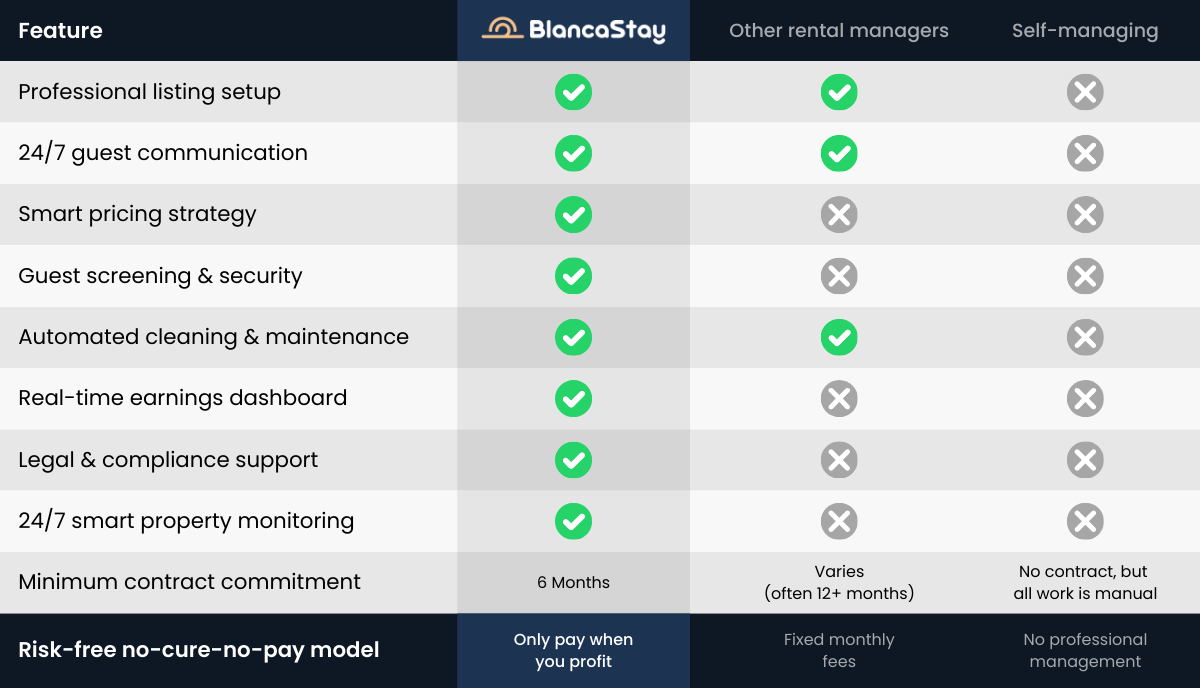Click Self-managing cross for Smart pricing strategy

click(x=1085, y=215)
